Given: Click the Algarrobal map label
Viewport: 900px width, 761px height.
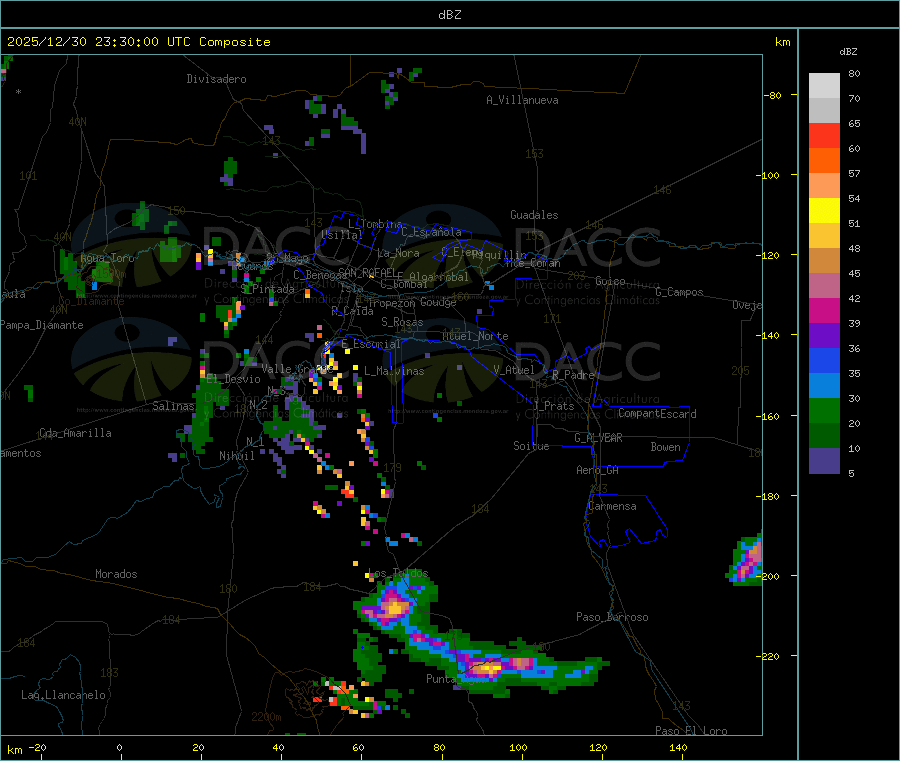Looking at the screenshot, I should [439, 277].
